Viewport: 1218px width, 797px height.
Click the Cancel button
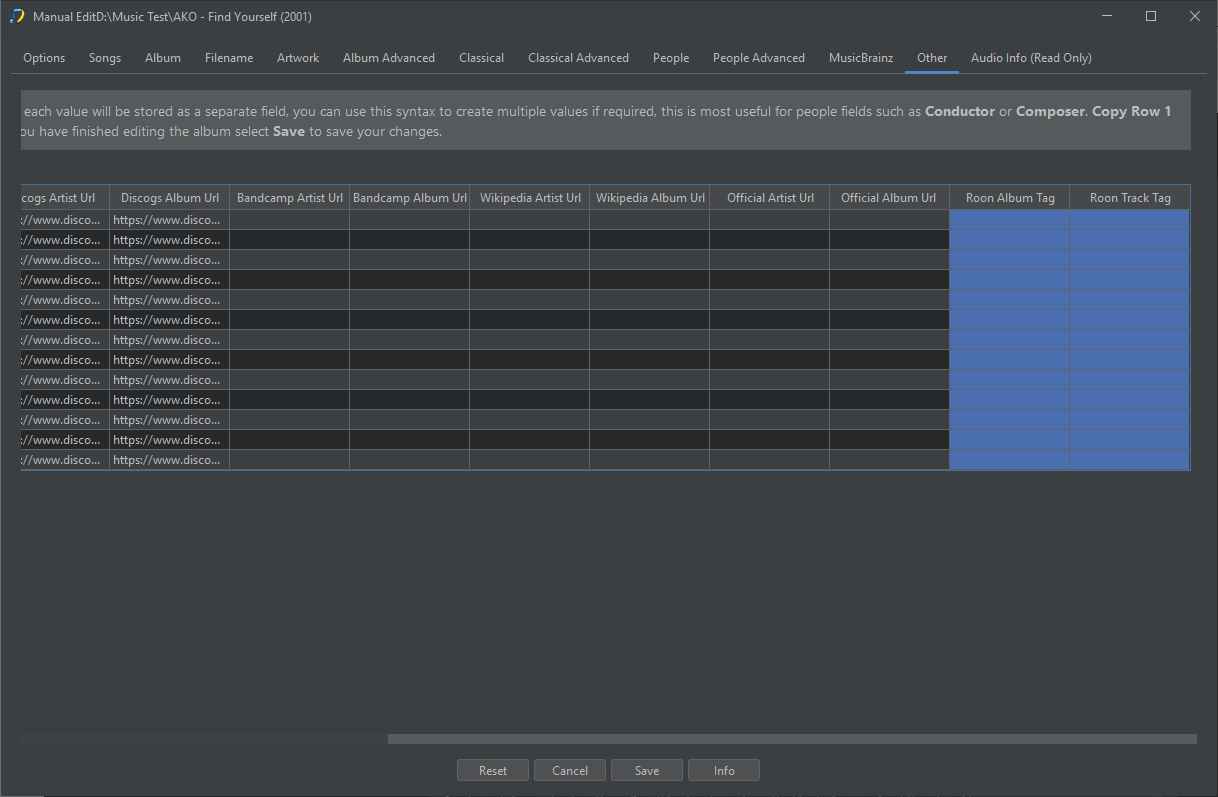click(570, 771)
